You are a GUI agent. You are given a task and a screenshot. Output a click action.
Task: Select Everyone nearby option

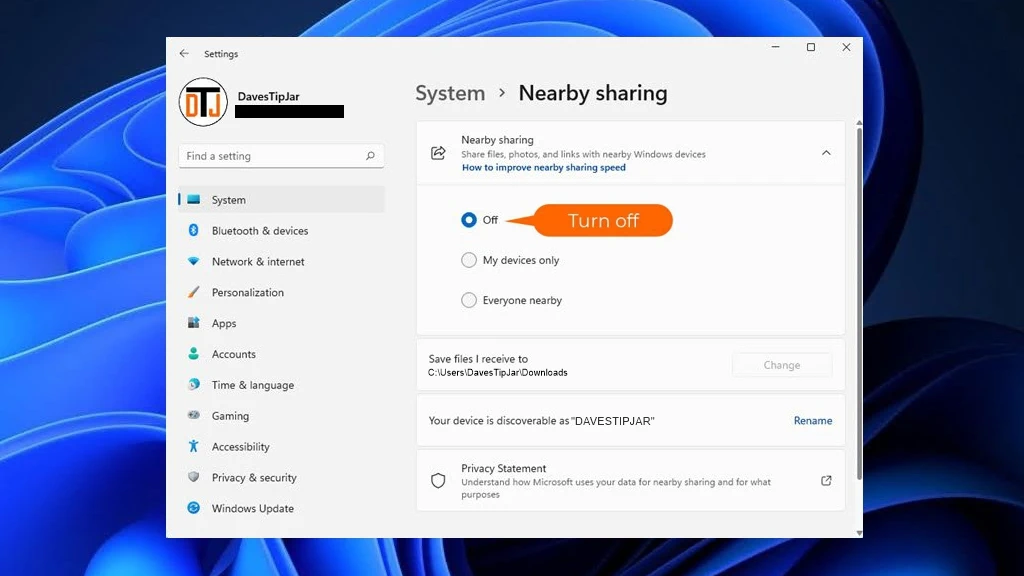[469, 300]
